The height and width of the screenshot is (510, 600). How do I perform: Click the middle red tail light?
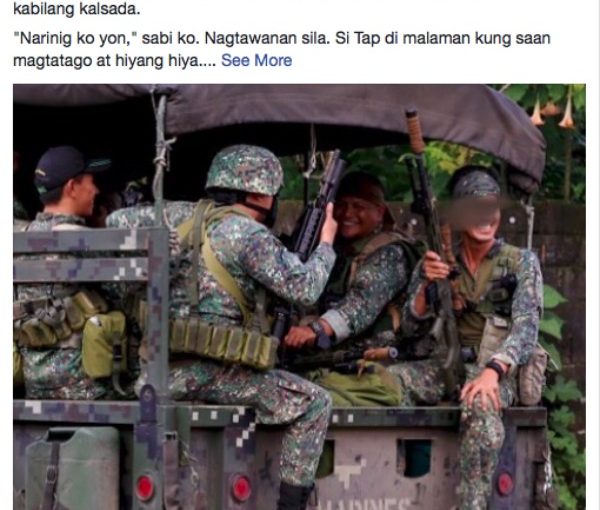[x=241, y=488]
